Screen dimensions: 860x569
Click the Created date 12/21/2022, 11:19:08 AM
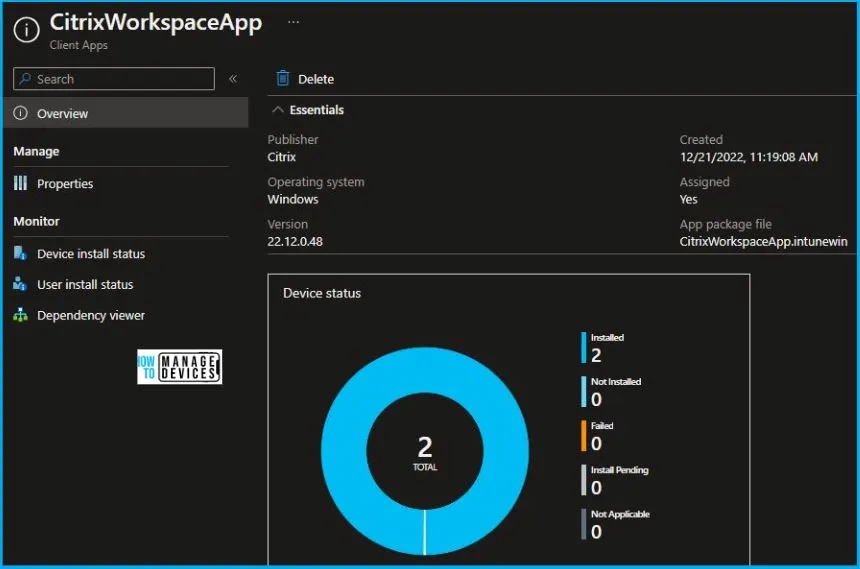pyautogui.click(x=749, y=157)
